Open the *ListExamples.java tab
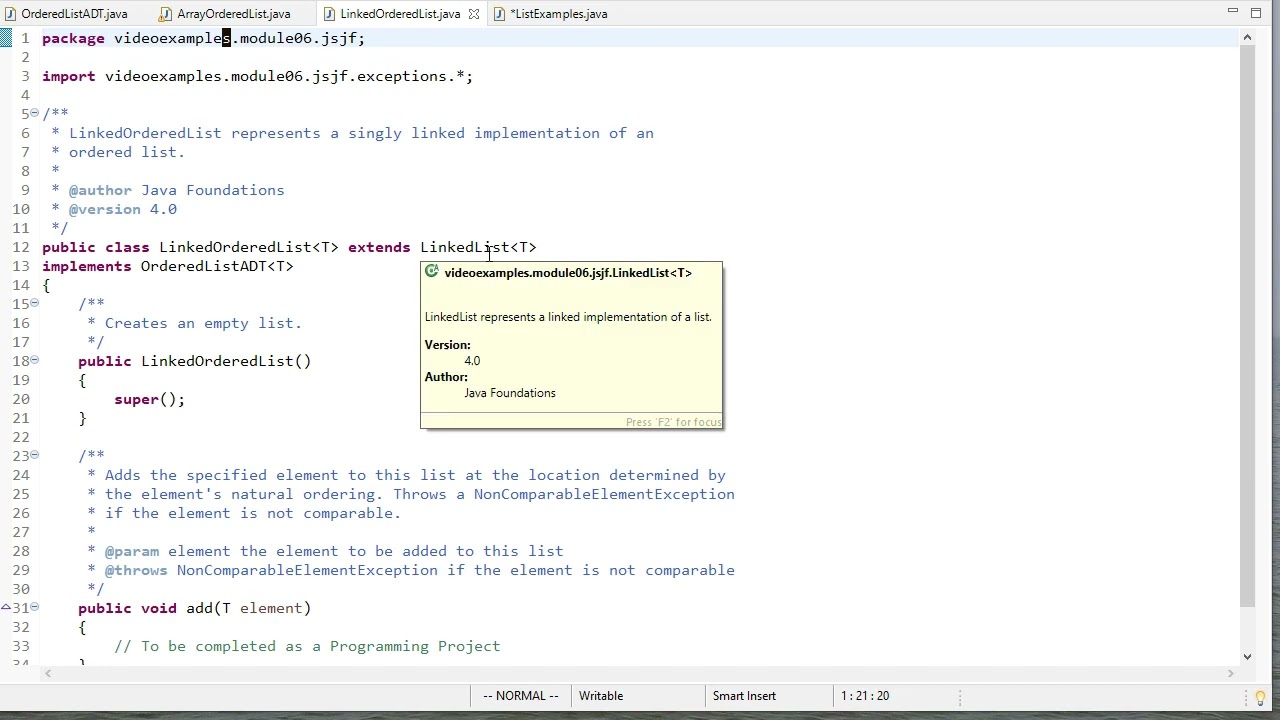This screenshot has width=1280, height=720. (558, 14)
